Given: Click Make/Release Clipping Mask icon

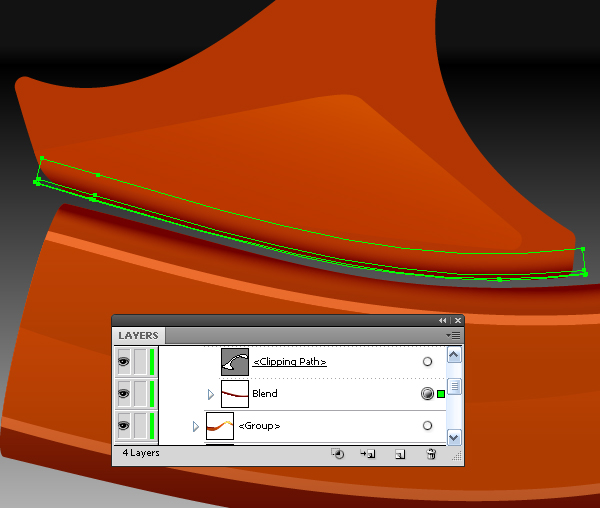Looking at the screenshot, I should [x=338, y=454].
